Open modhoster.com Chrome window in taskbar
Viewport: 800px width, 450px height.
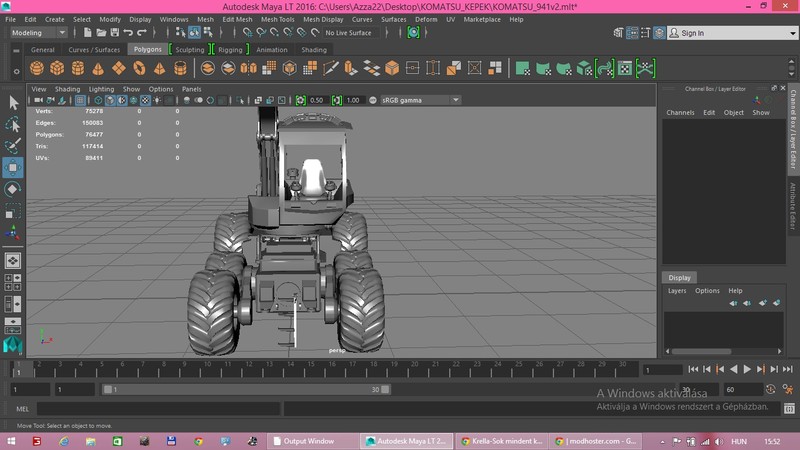click(x=597, y=441)
